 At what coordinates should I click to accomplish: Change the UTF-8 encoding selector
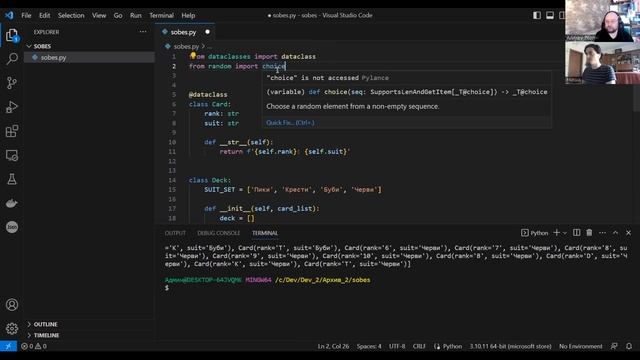click(397, 346)
